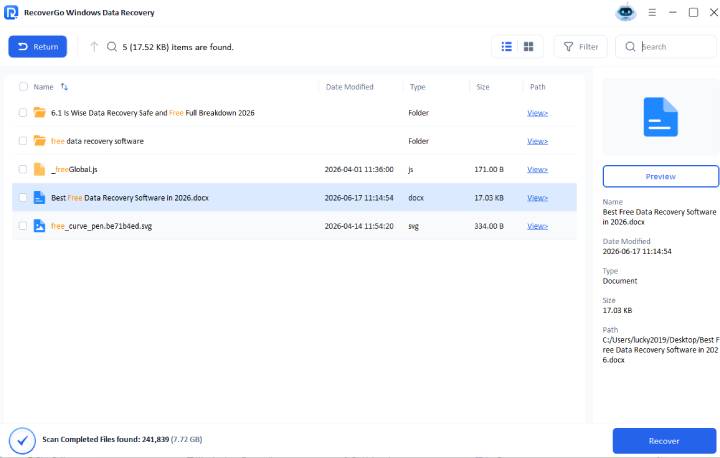Click the RecoverGo app logo
This screenshot has width=720, height=458.
click(11, 12)
